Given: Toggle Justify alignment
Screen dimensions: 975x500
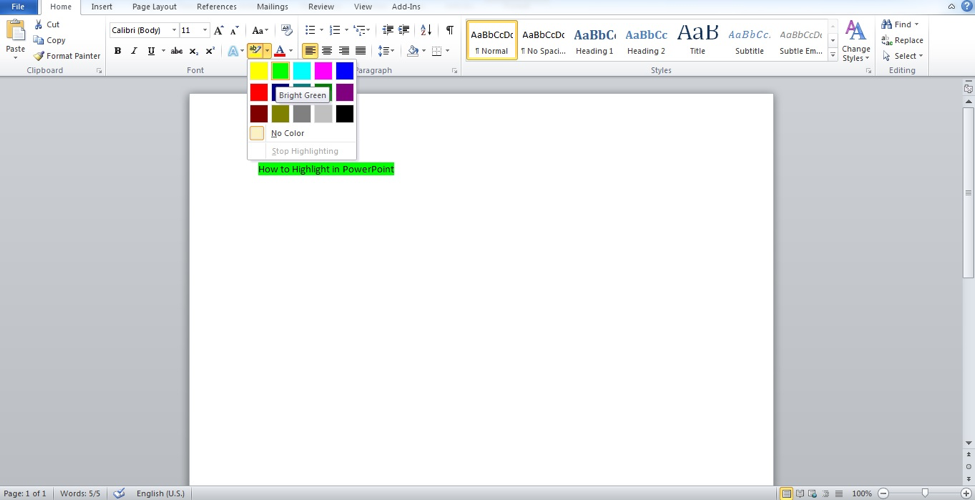Looking at the screenshot, I should click(x=360, y=51).
